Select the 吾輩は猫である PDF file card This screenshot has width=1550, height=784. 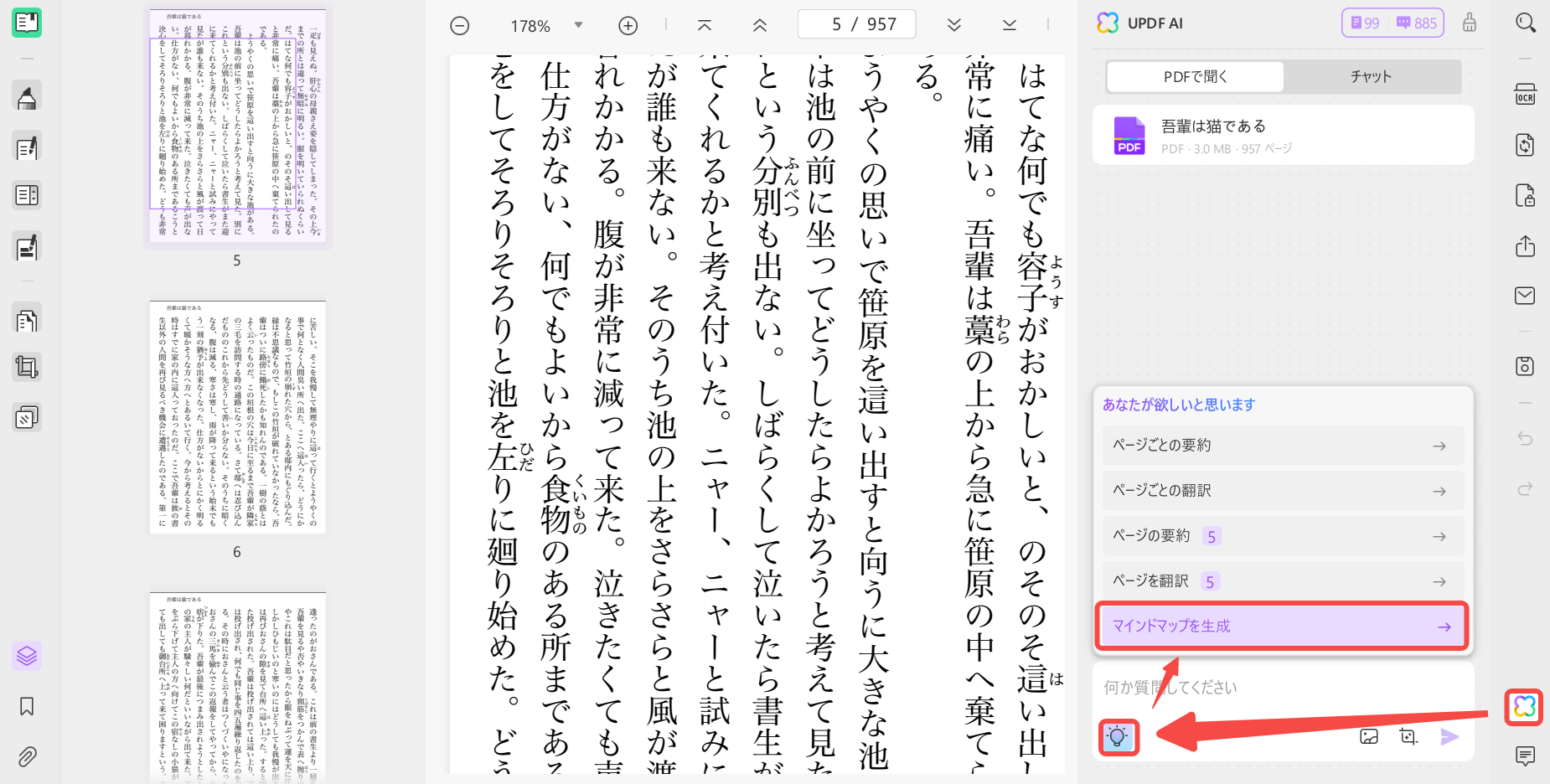pos(1284,135)
